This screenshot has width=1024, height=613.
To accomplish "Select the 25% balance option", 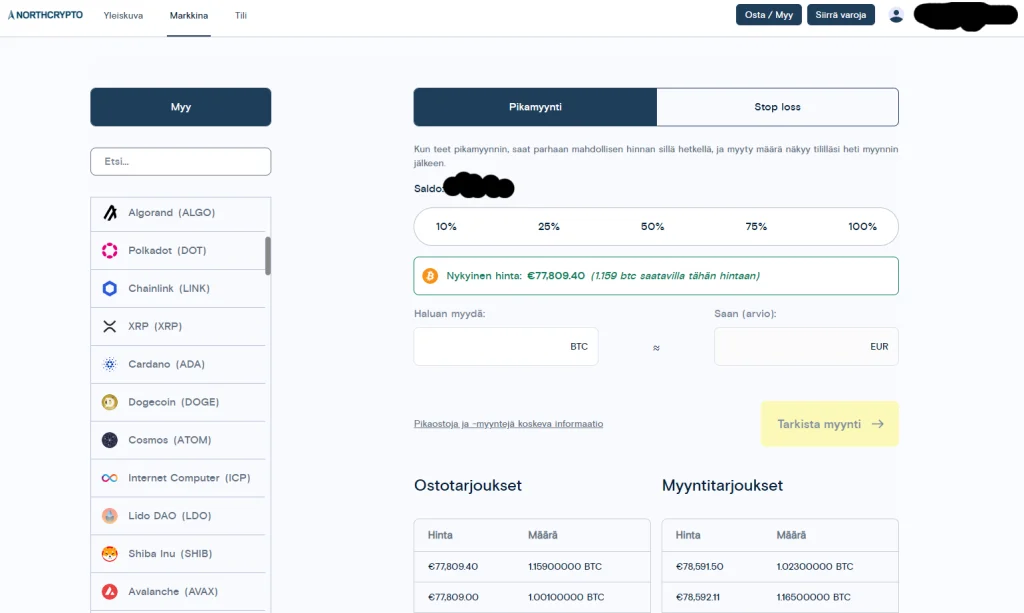I will [549, 226].
